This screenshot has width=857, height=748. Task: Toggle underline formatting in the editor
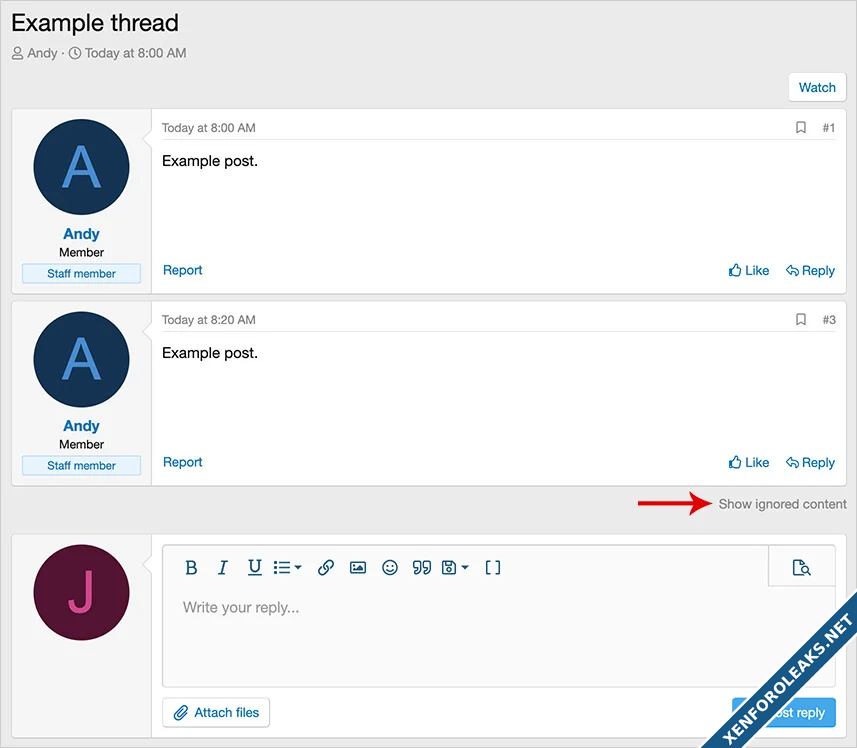click(255, 568)
